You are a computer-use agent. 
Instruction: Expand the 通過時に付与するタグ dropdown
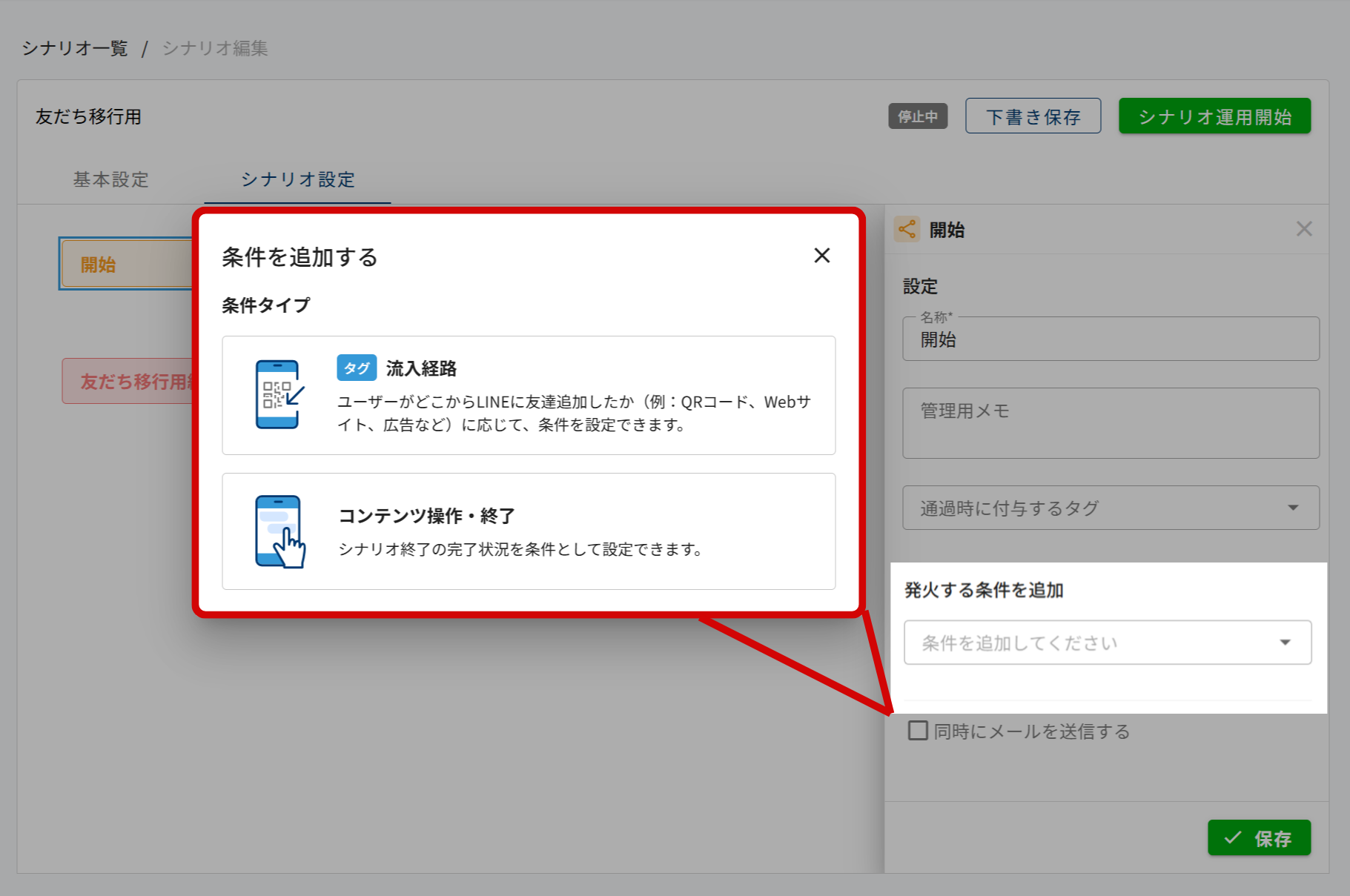(x=1110, y=508)
